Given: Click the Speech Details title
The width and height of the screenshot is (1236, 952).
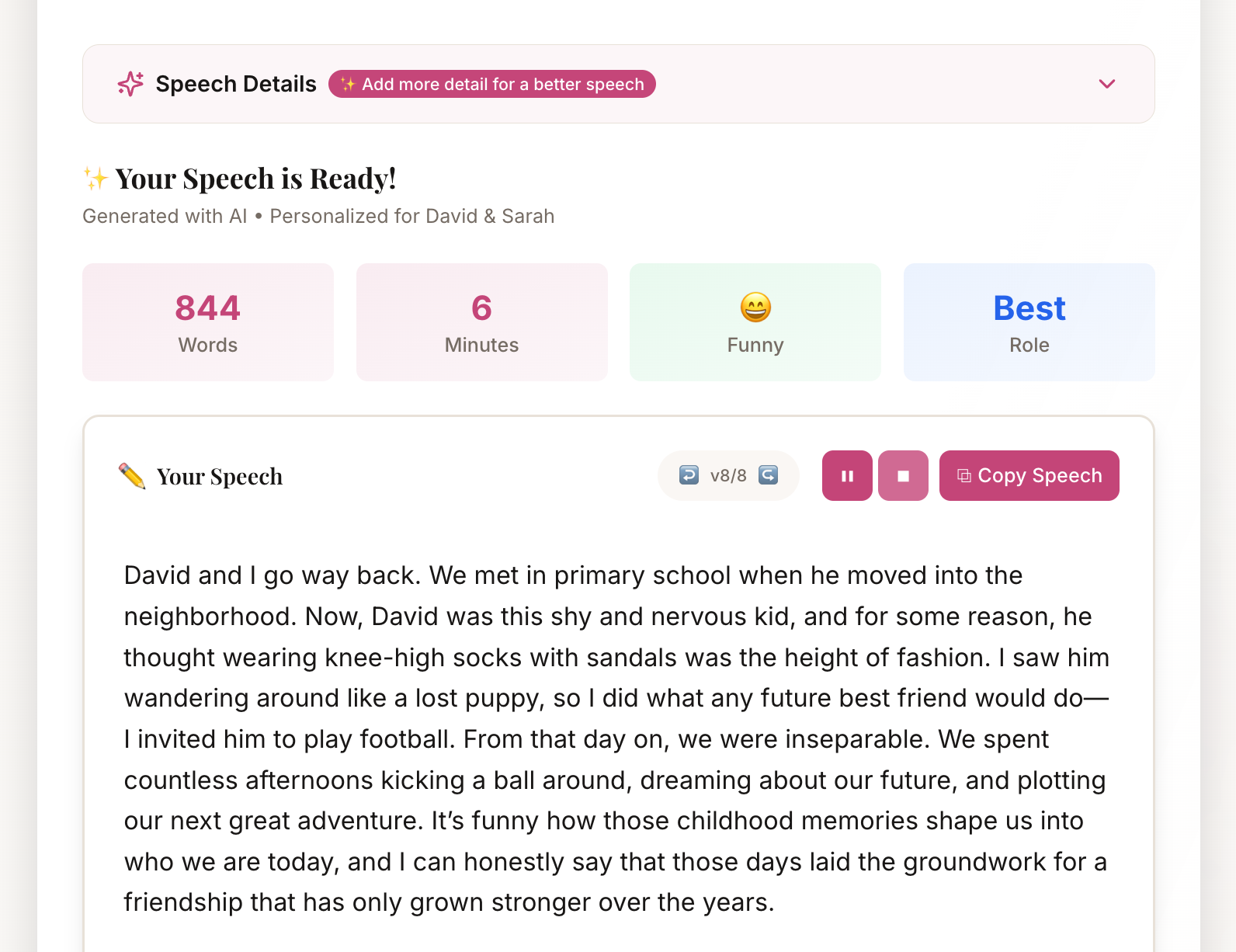Looking at the screenshot, I should pyautogui.click(x=235, y=83).
